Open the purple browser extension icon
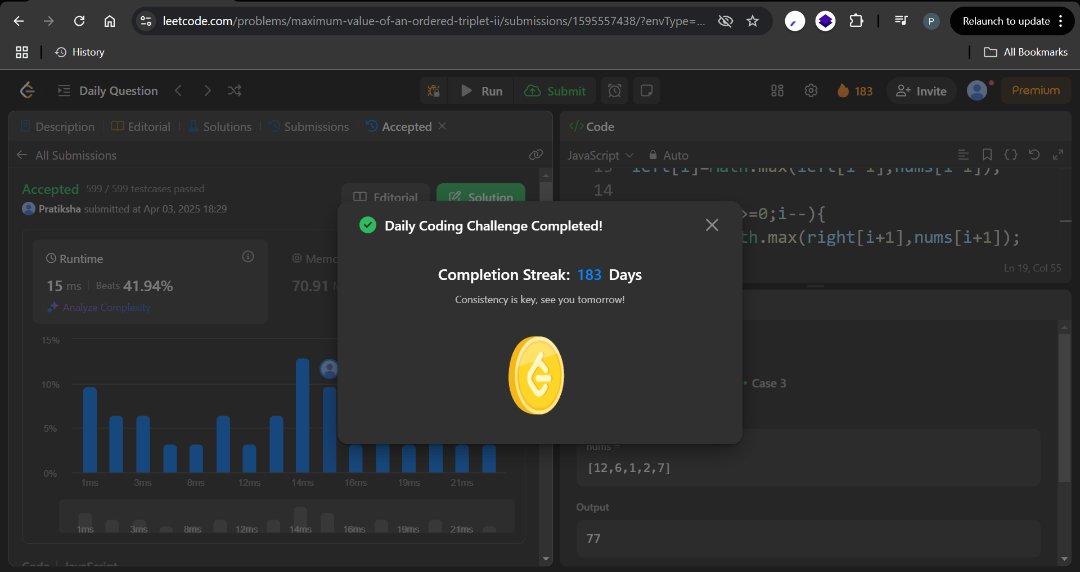Viewport: 1080px width, 572px height. pyautogui.click(x=825, y=21)
